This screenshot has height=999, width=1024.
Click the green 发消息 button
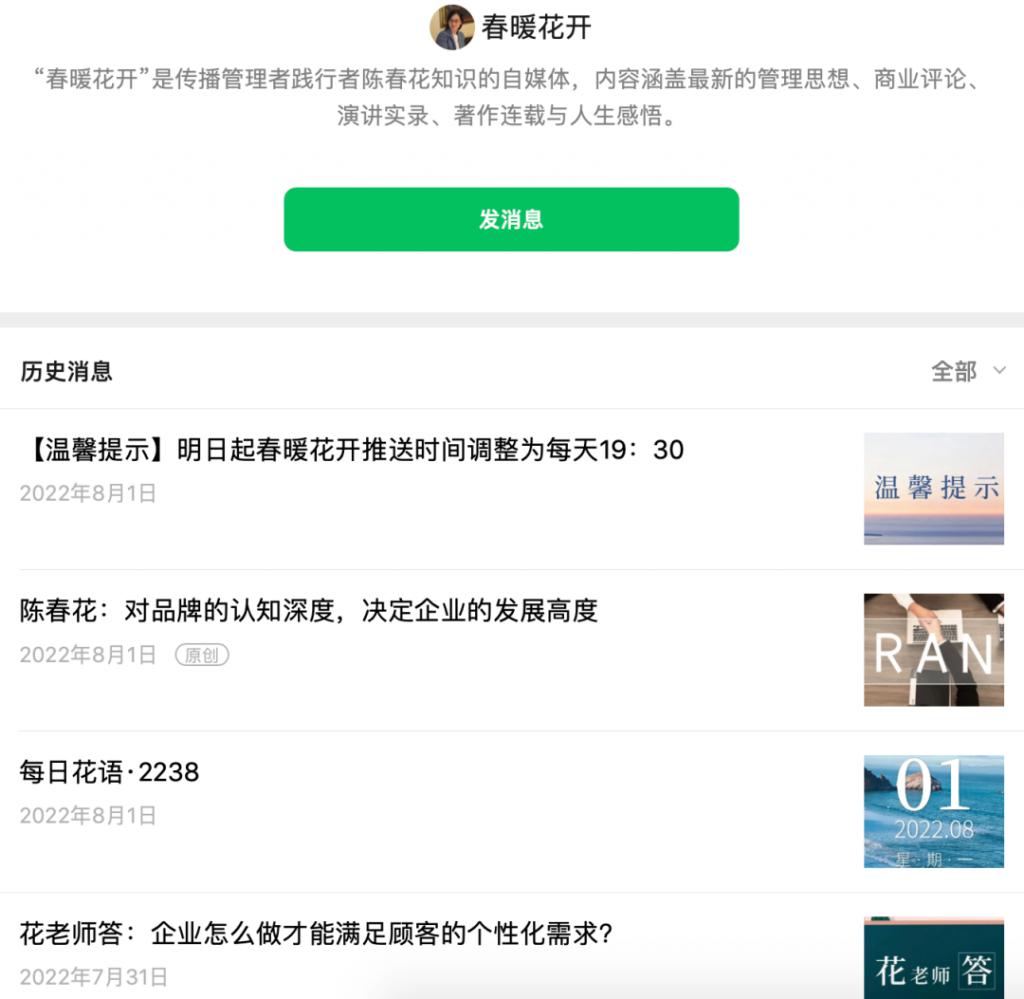511,219
